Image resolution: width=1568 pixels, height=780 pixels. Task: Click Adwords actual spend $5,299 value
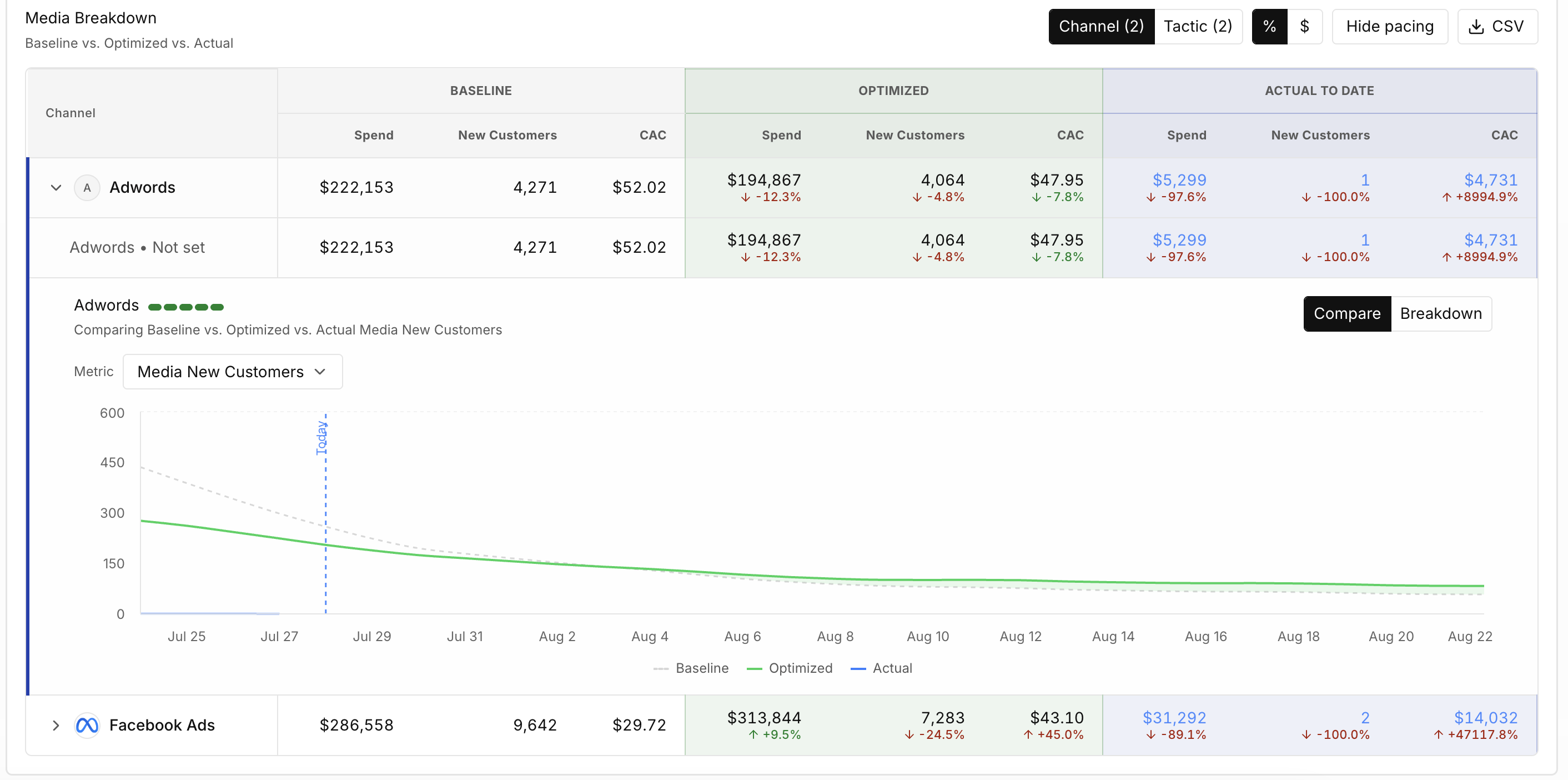tap(1179, 180)
